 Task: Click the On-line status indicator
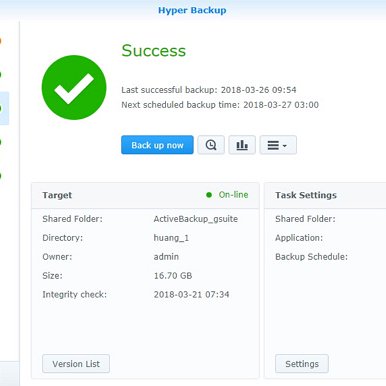[227, 195]
